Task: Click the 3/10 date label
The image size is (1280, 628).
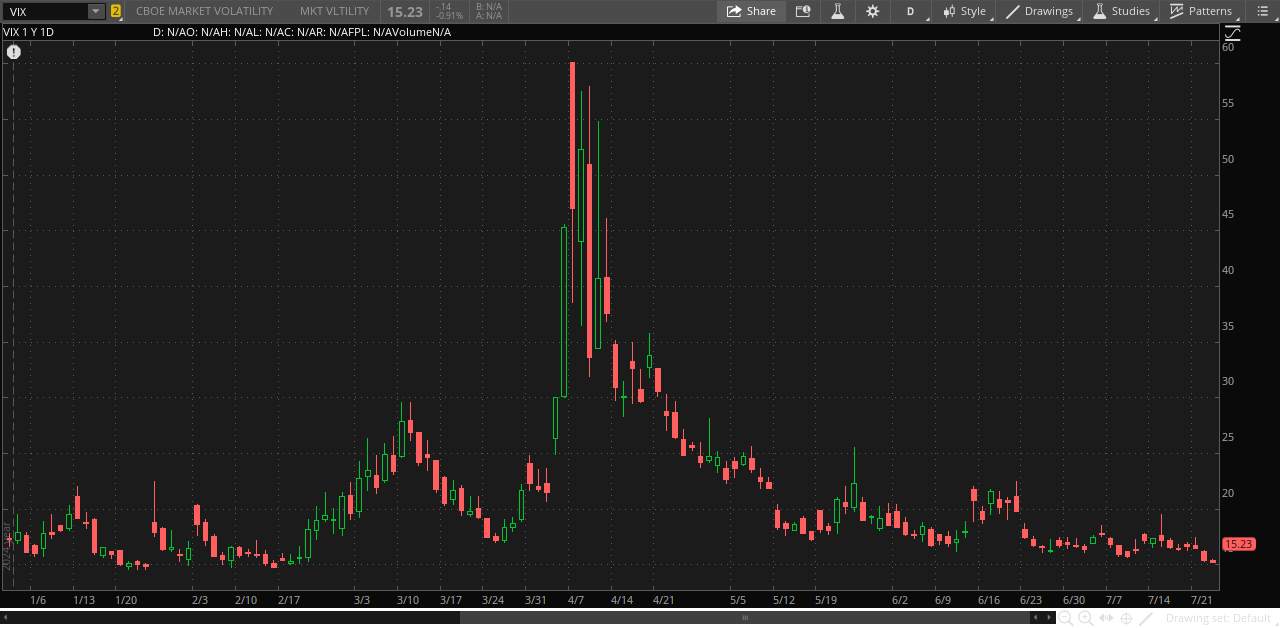Action: point(408,600)
